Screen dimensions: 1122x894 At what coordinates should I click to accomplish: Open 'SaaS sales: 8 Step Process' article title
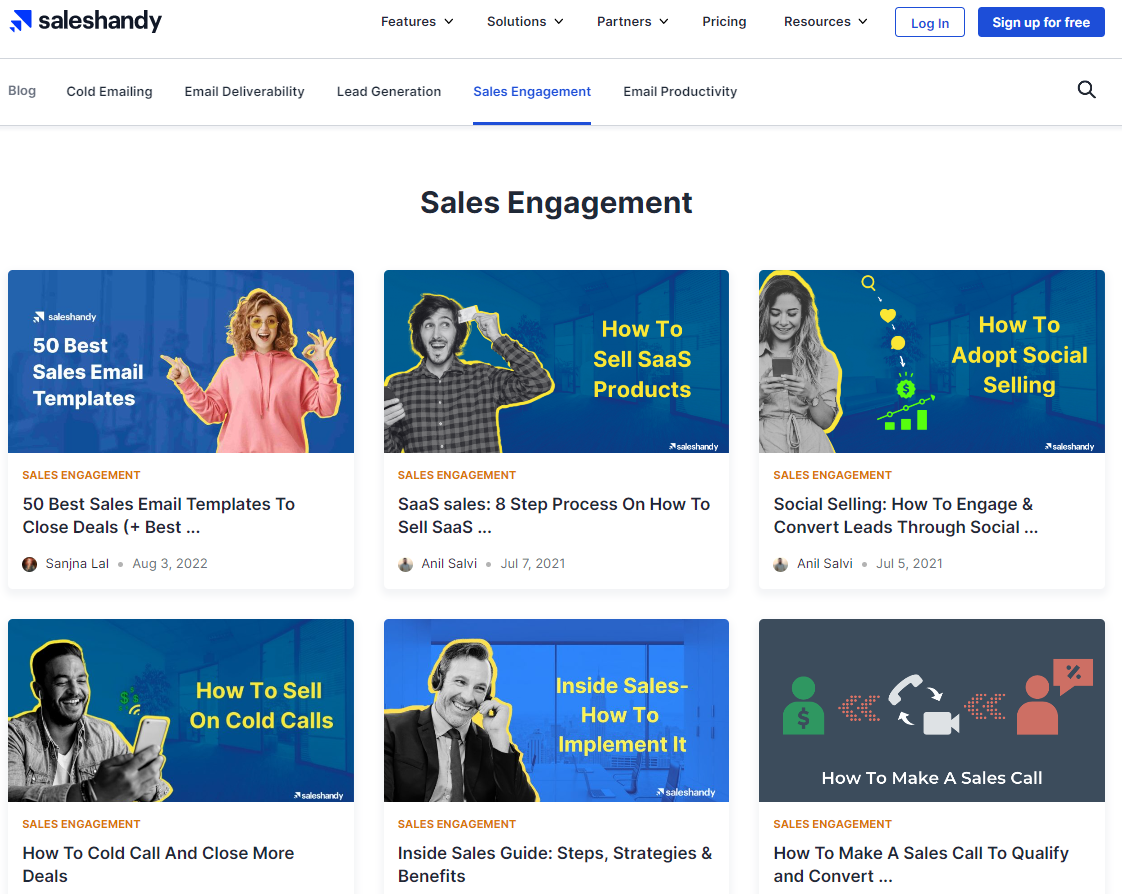(x=554, y=515)
